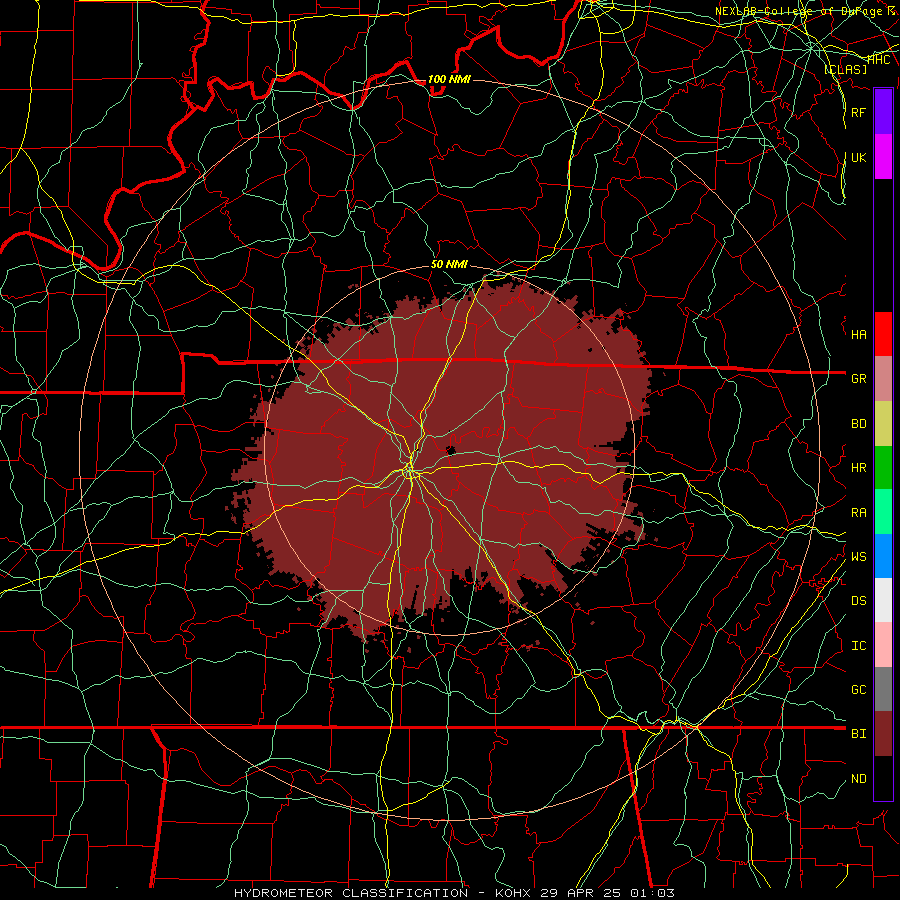Click the GR legend label
Viewport: 900px width, 900px height.
858,379
